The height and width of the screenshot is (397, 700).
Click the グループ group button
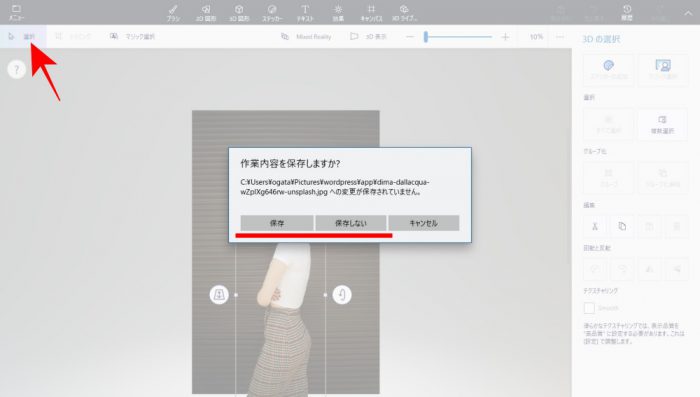608,177
